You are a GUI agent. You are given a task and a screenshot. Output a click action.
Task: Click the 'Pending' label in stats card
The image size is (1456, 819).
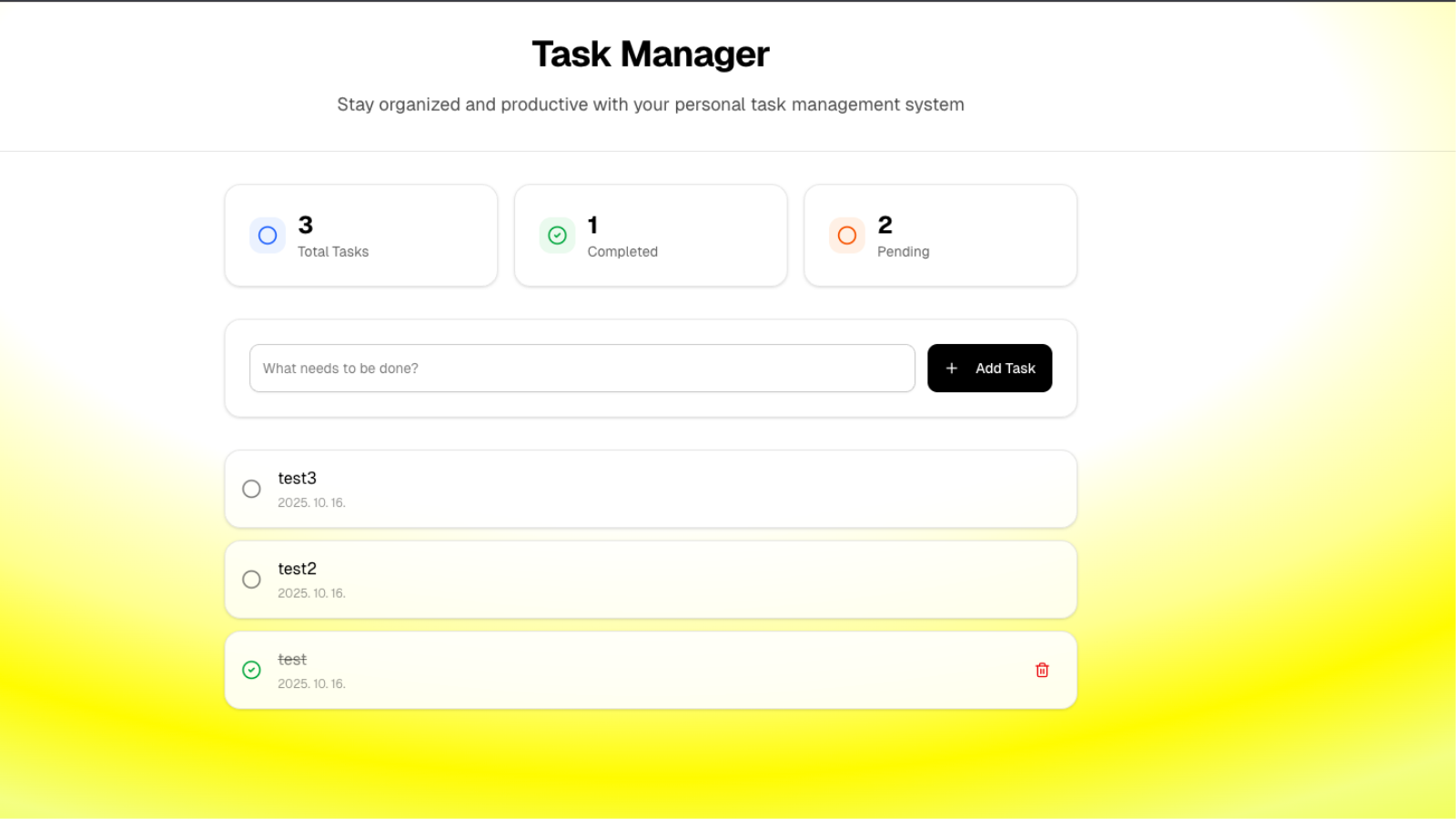(x=903, y=252)
